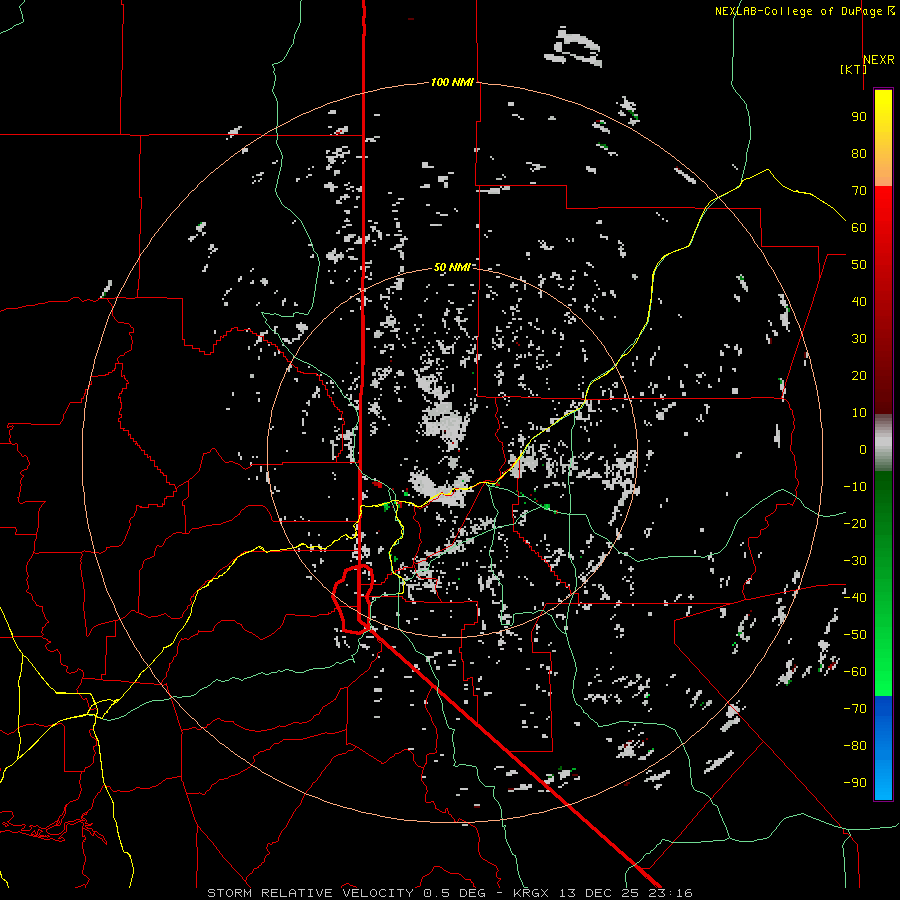Click the -70 value on velocity scale
The height and width of the screenshot is (900, 900).
[x=855, y=709]
